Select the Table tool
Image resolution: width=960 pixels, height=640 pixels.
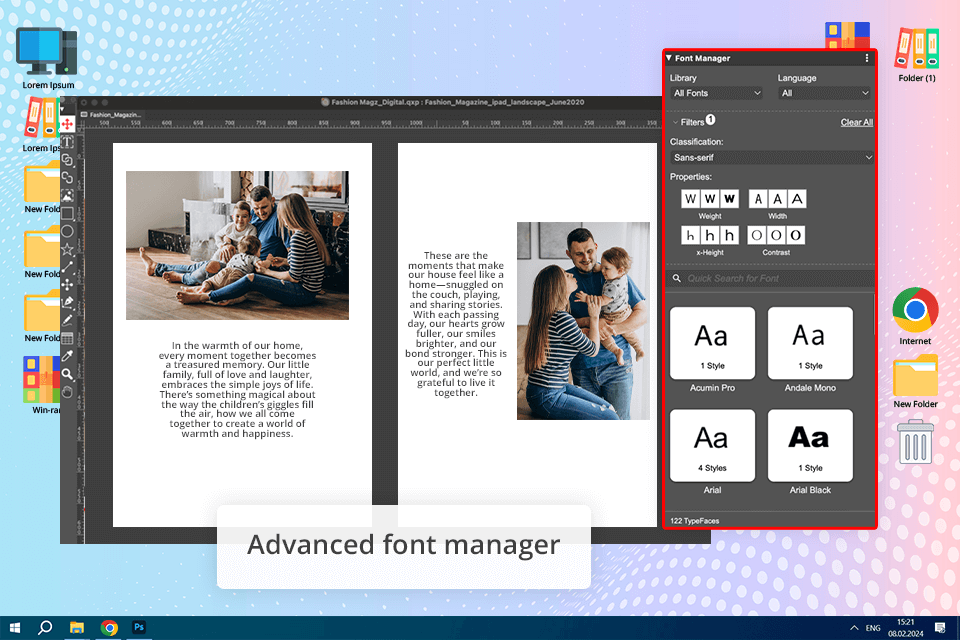click(67, 338)
